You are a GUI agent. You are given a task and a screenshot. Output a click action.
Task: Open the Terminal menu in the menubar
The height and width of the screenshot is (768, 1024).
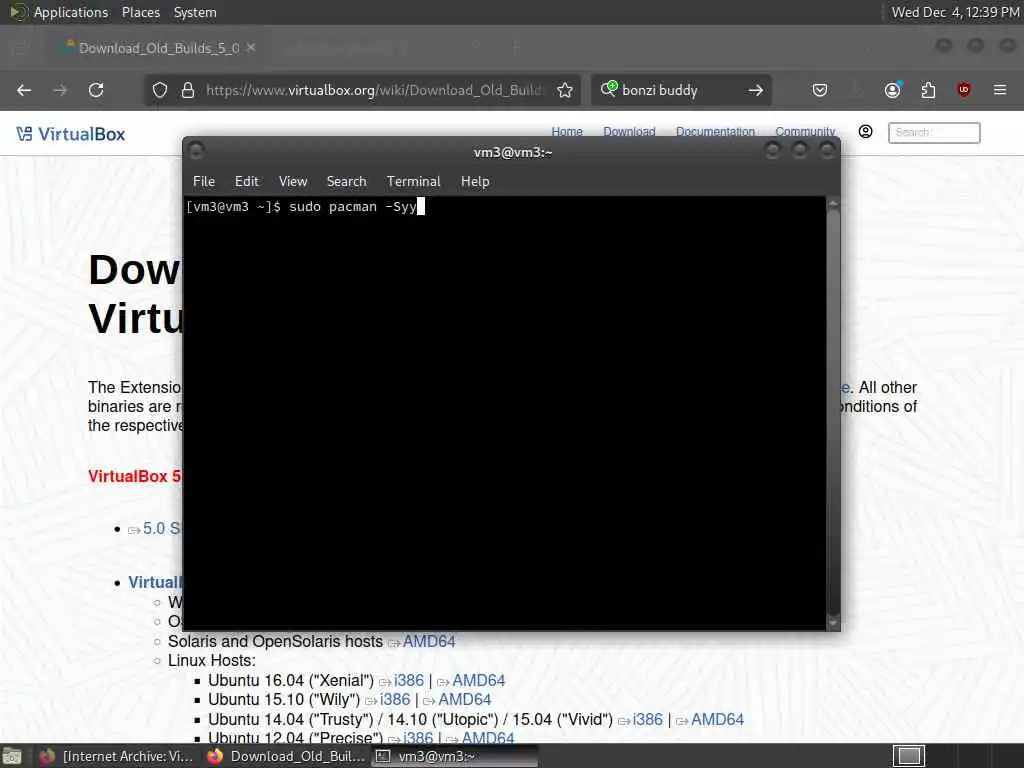click(413, 182)
